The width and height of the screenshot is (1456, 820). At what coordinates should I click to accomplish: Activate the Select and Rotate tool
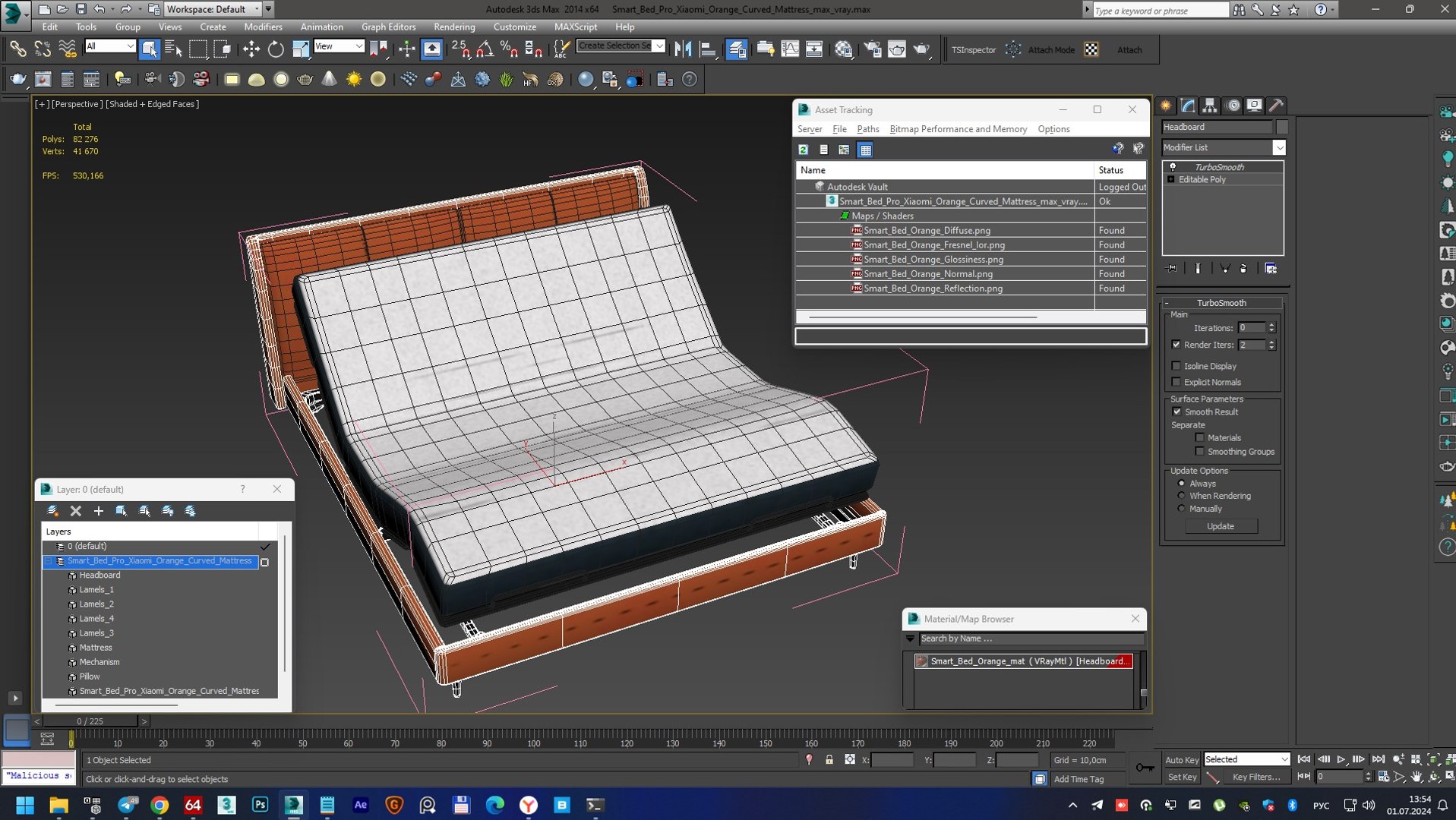pyautogui.click(x=276, y=49)
